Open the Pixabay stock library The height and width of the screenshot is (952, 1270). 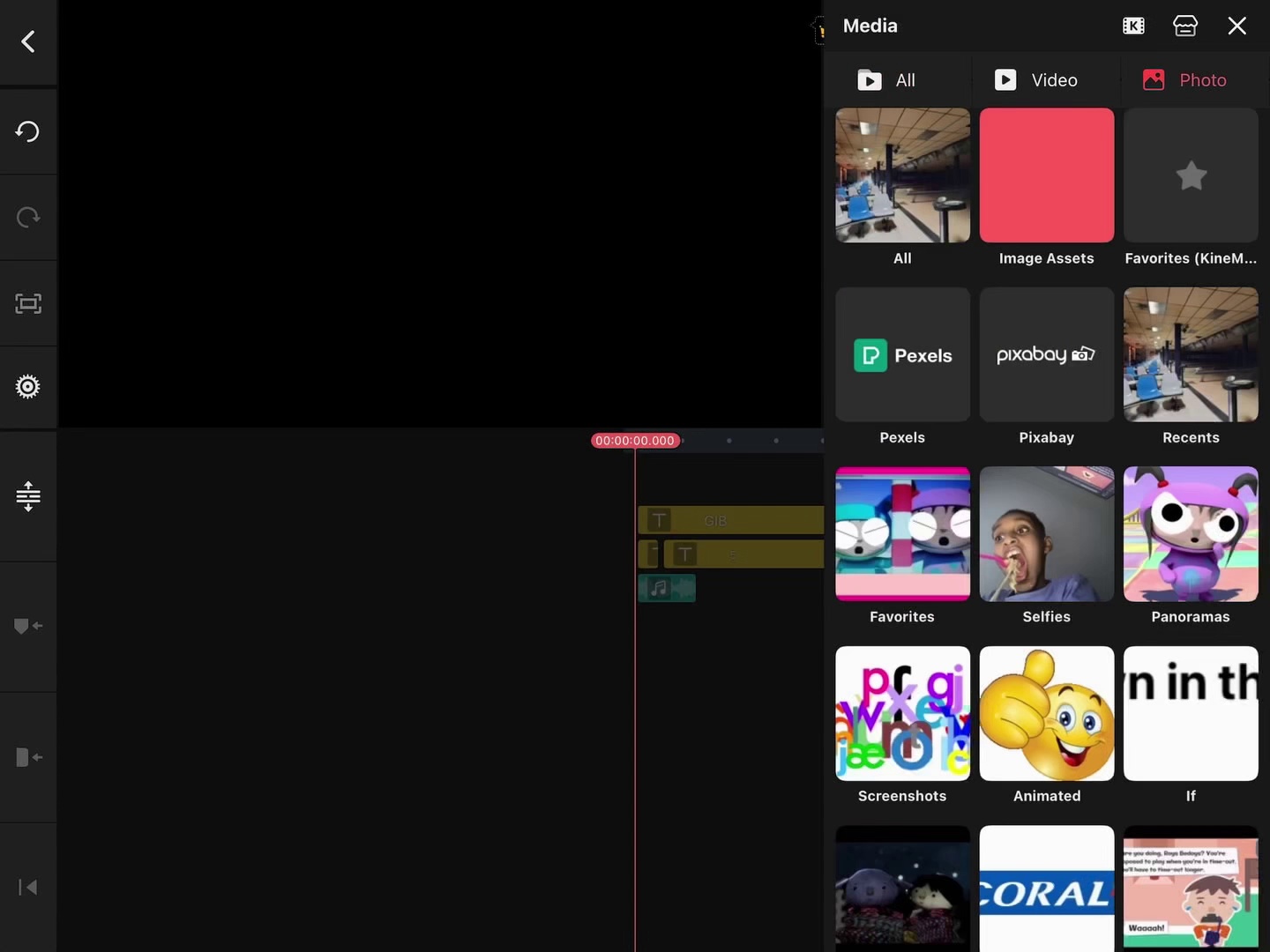click(1046, 355)
